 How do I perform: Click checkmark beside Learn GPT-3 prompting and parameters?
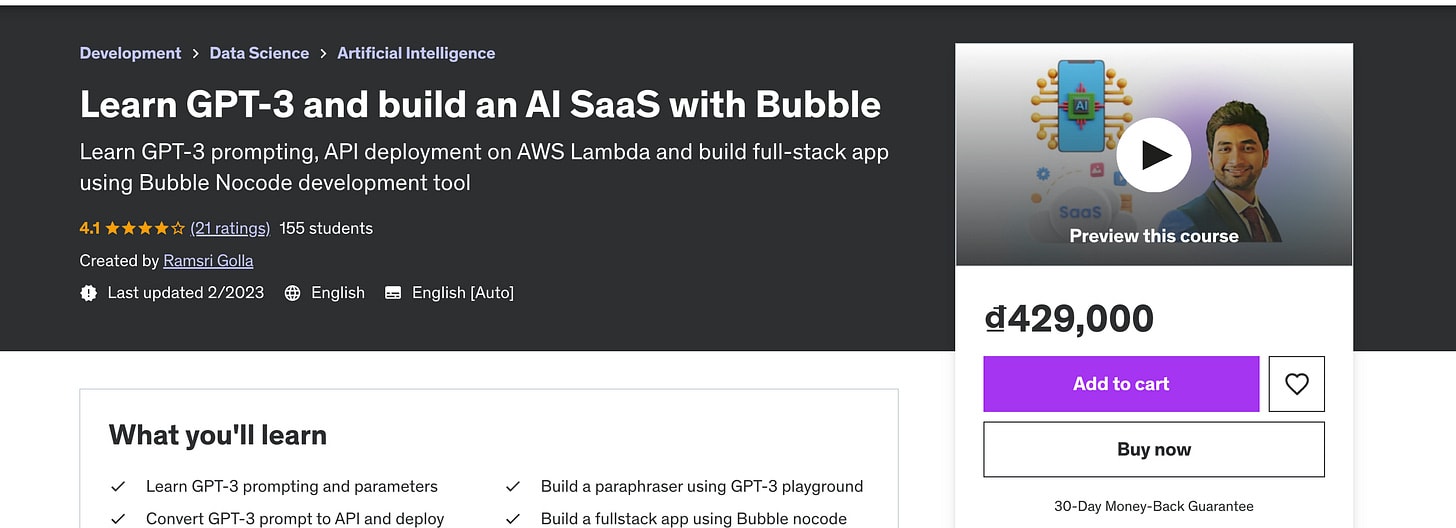tap(118, 487)
